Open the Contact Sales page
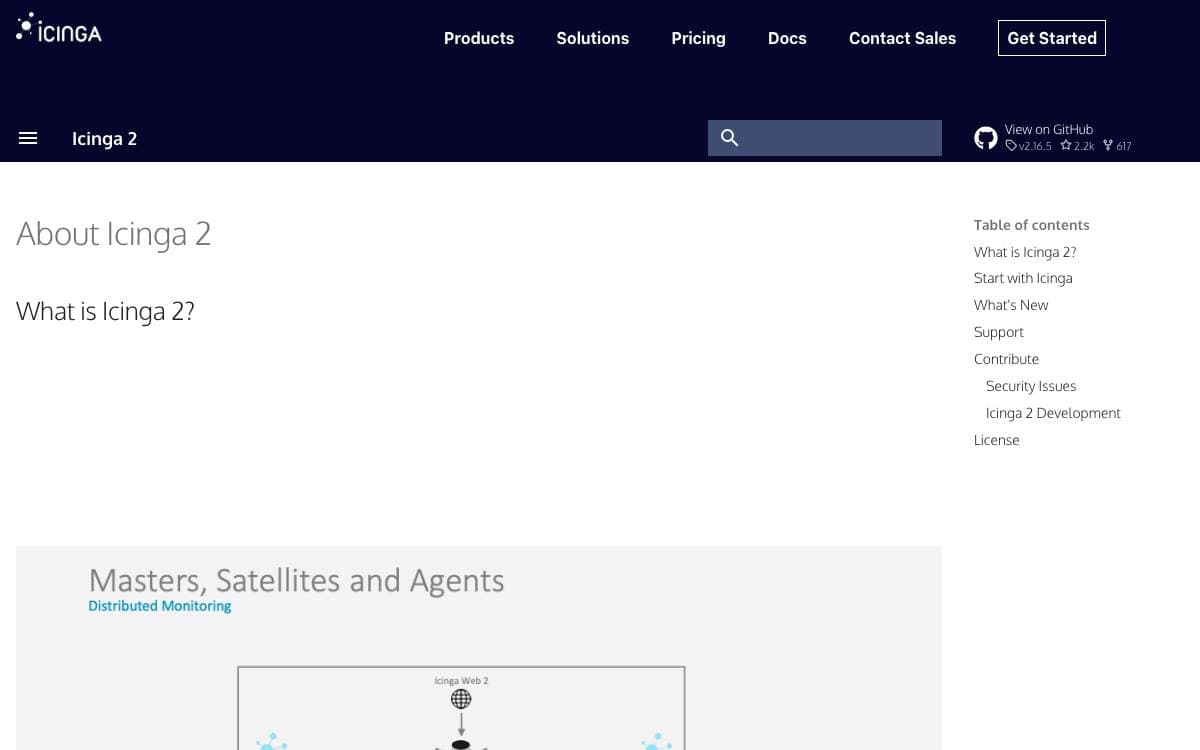1200x750 pixels. [x=902, y=38]
